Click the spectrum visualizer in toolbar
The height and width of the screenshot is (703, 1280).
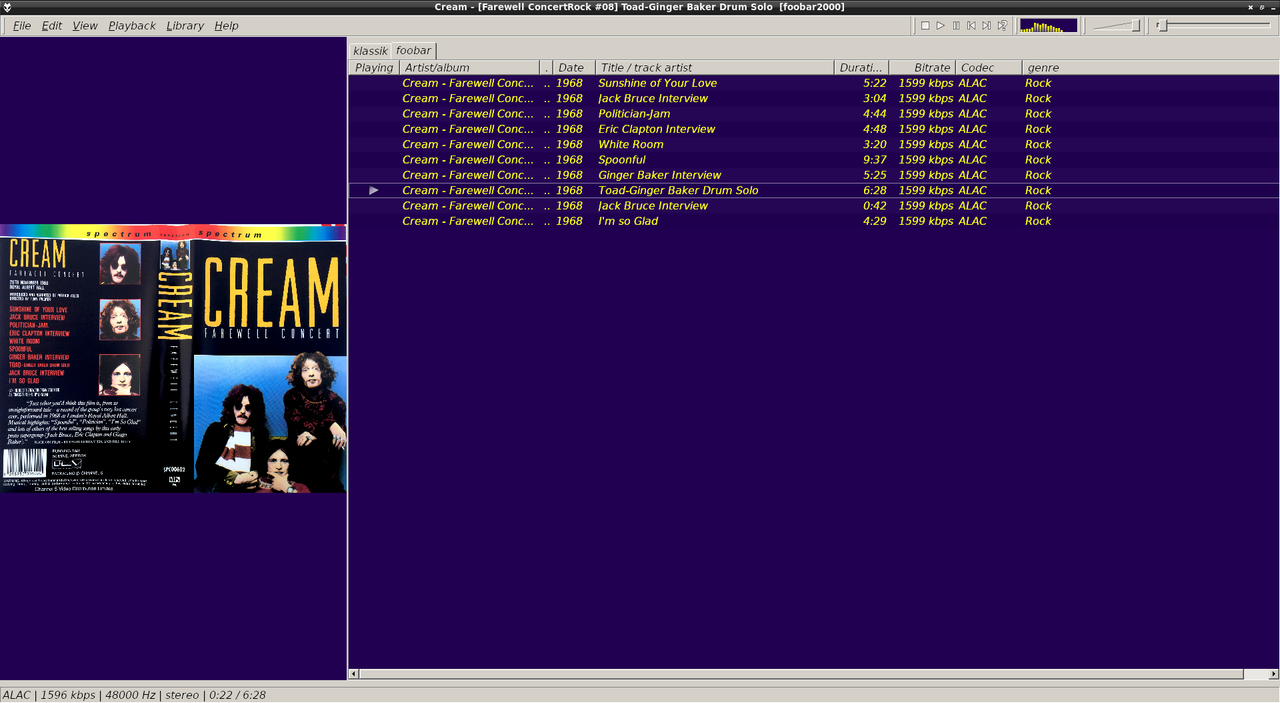coord(1048,25)
